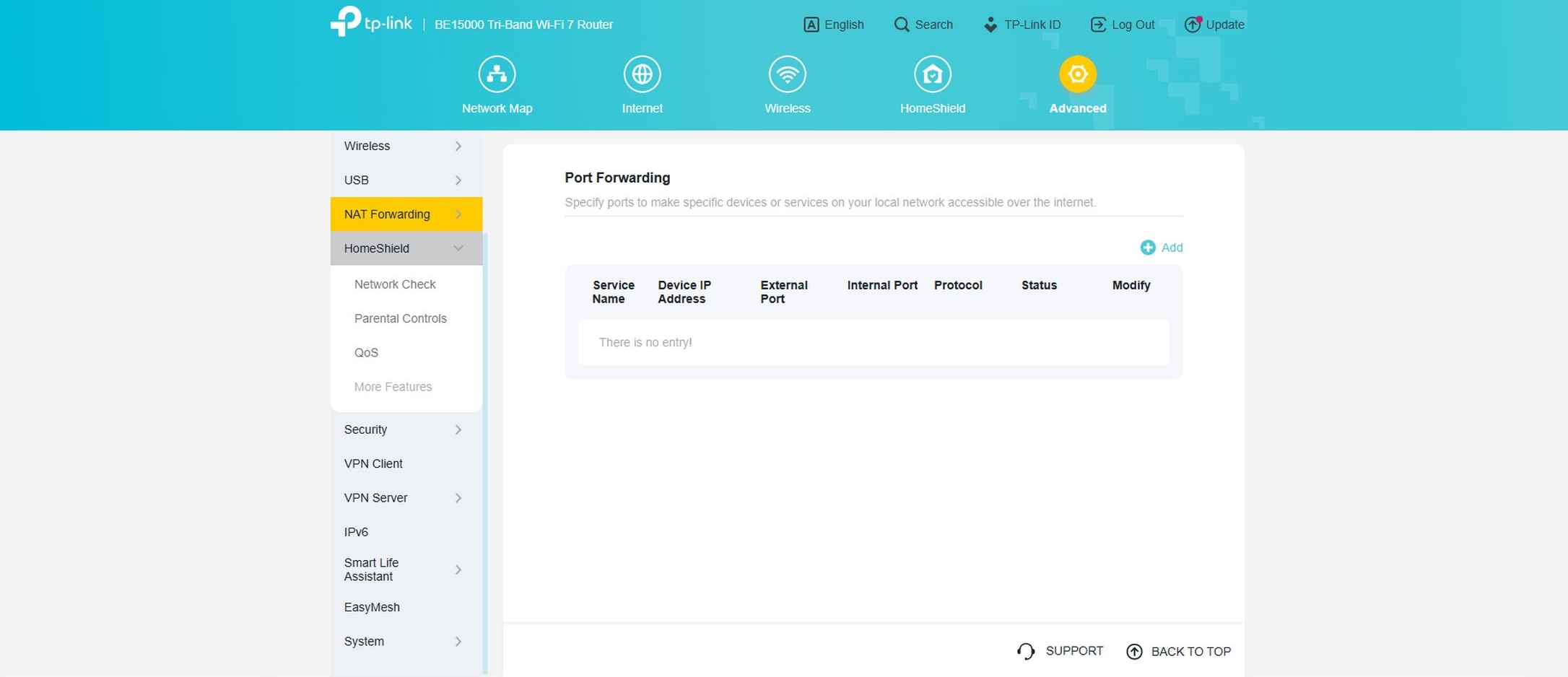Click the Internet globe icon
This screenshot has height=677, width=1568.
coord(642,74)
